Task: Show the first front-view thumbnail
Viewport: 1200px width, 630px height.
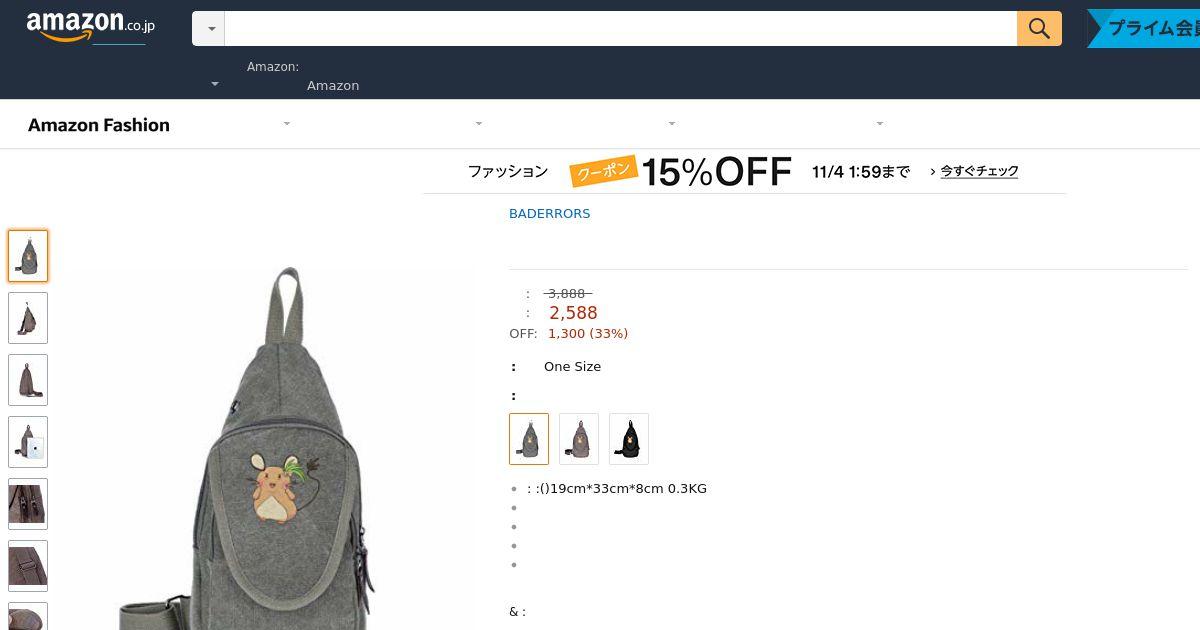Action: 28,256
